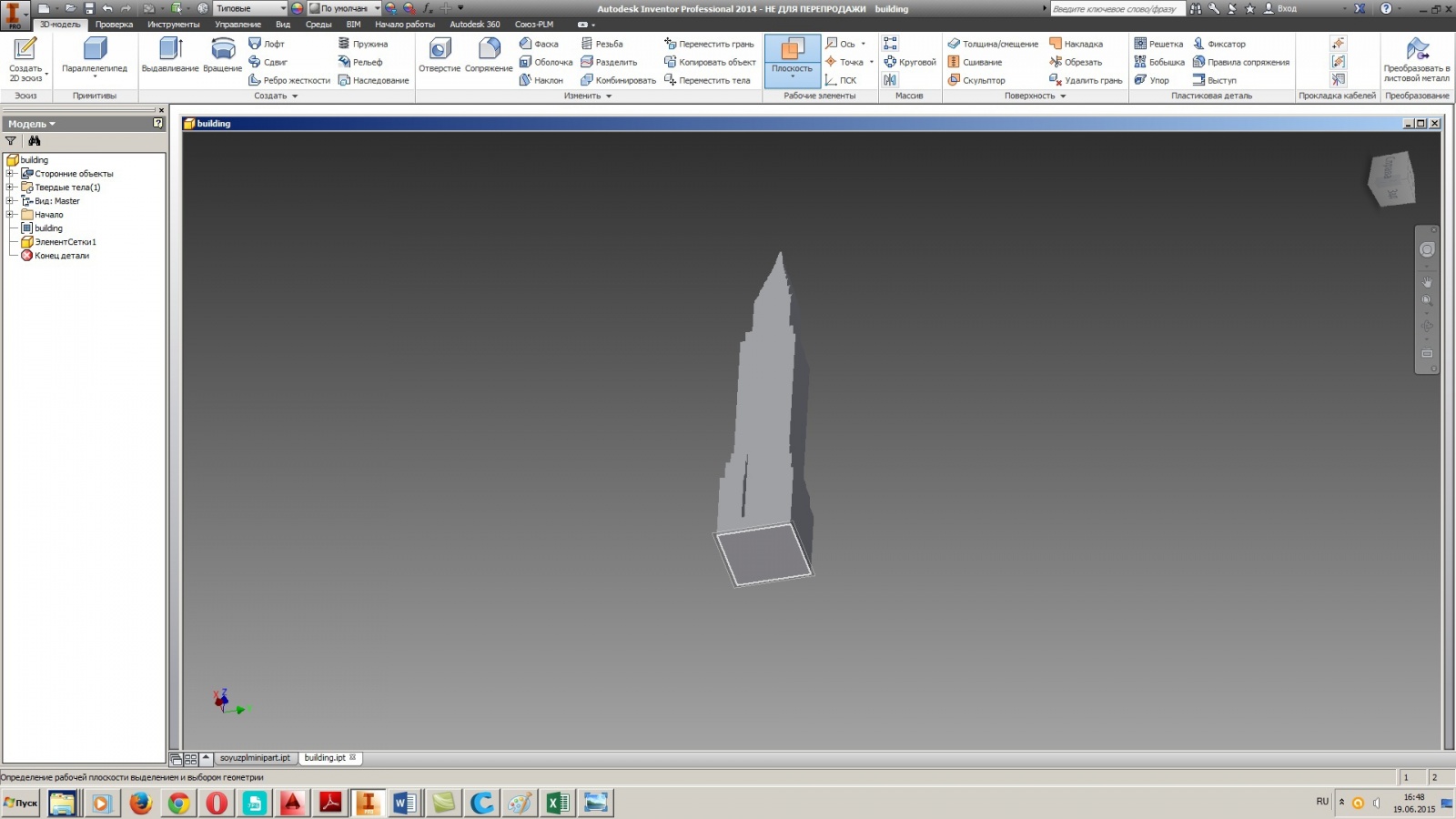This screenshot has width=1456, height=819.
Task: Use the Разделить split tool
Action: [609, 62]
